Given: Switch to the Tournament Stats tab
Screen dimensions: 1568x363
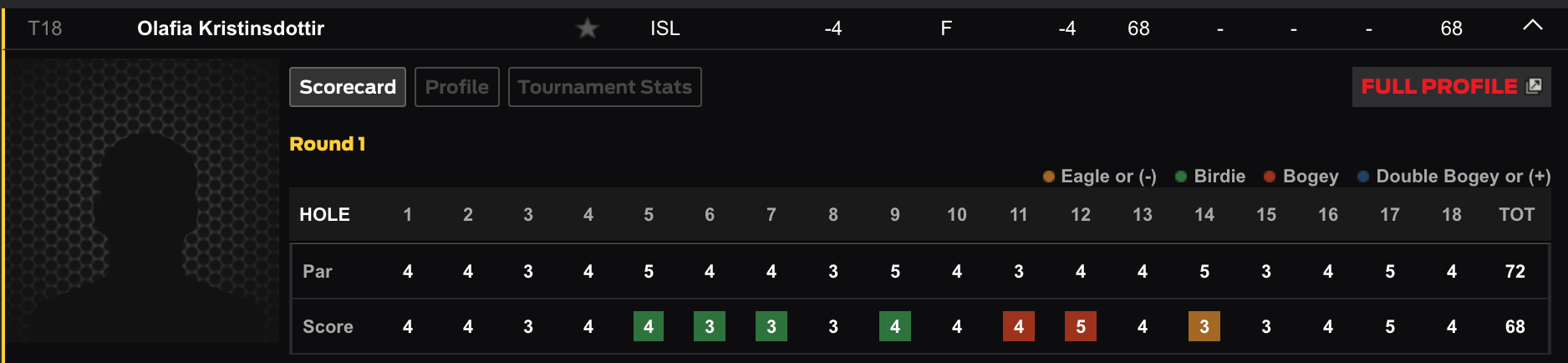Looking at the screenshot, I should (x=605, y=87).
